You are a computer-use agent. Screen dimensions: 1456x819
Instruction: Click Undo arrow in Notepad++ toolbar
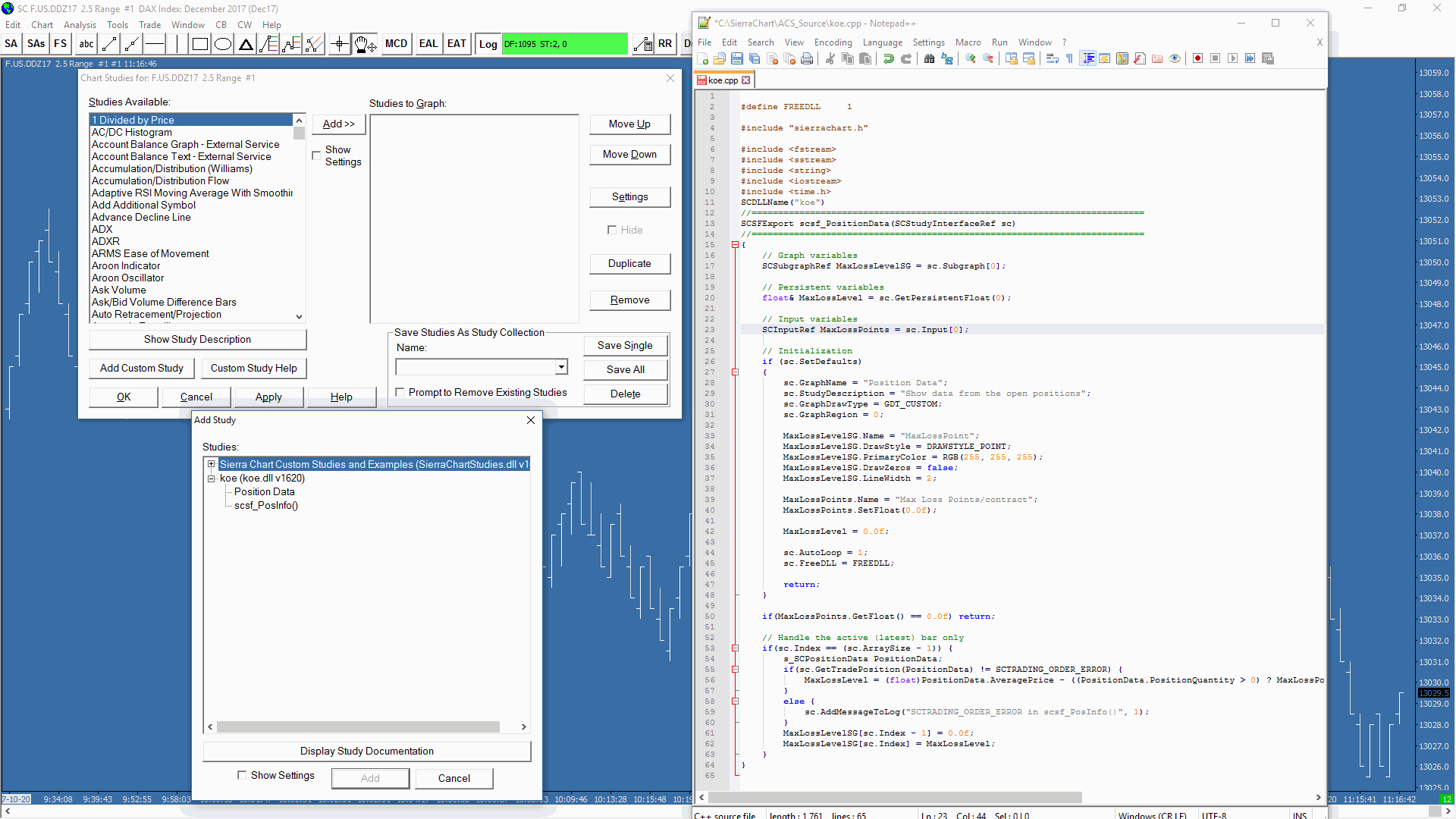889,59
